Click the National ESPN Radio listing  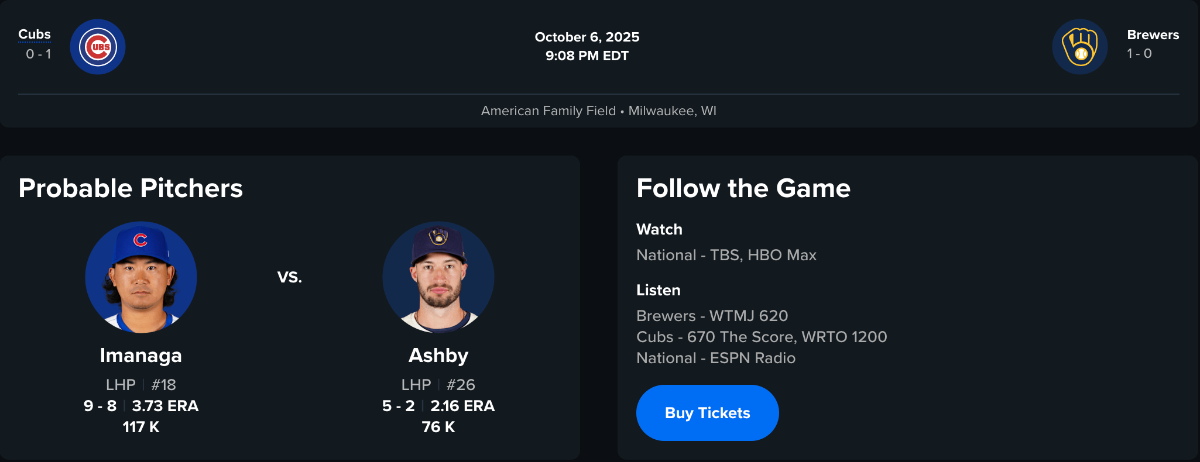click(x=716, y=358)
